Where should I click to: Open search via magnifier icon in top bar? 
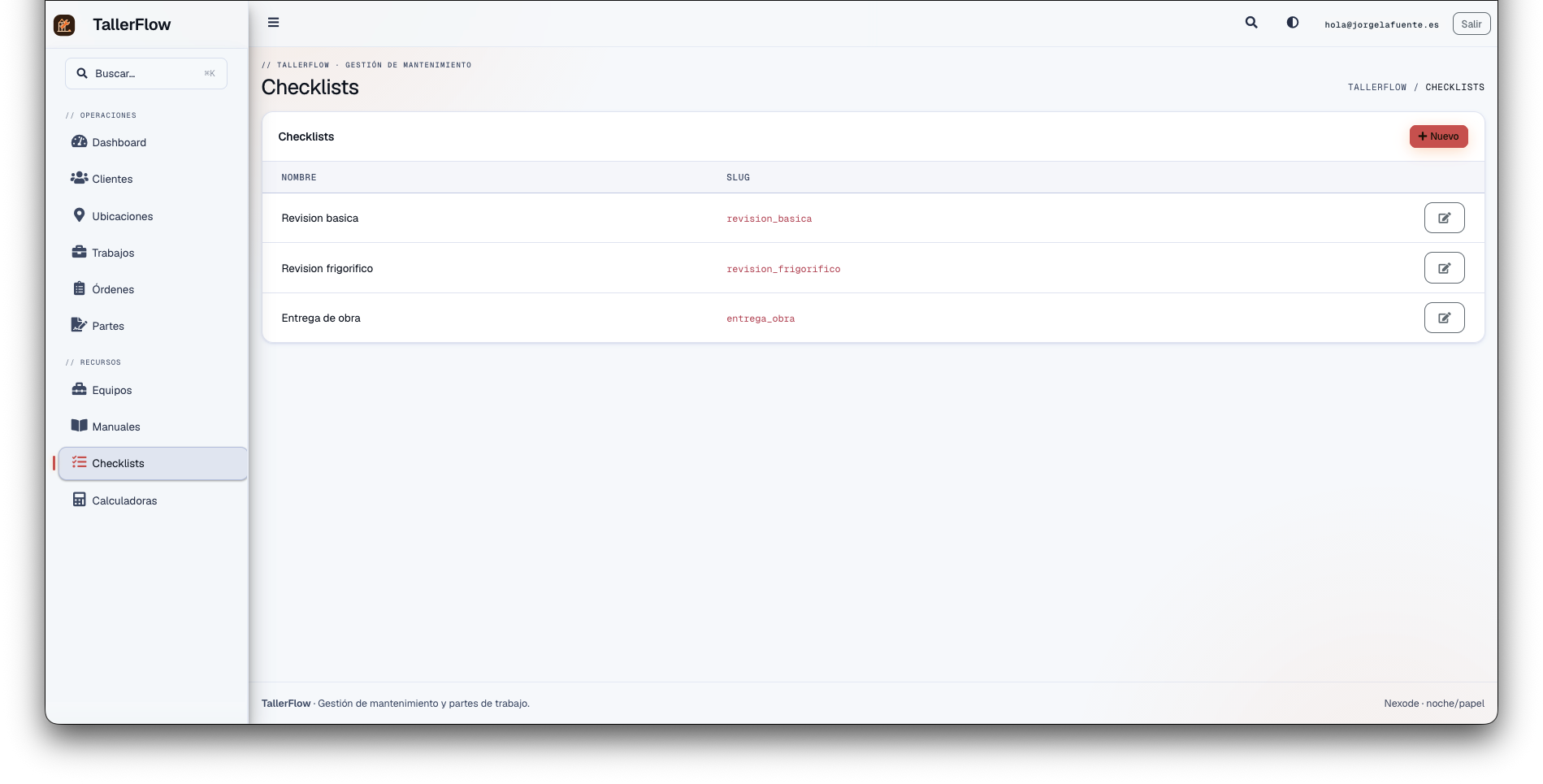[1251, 23]
